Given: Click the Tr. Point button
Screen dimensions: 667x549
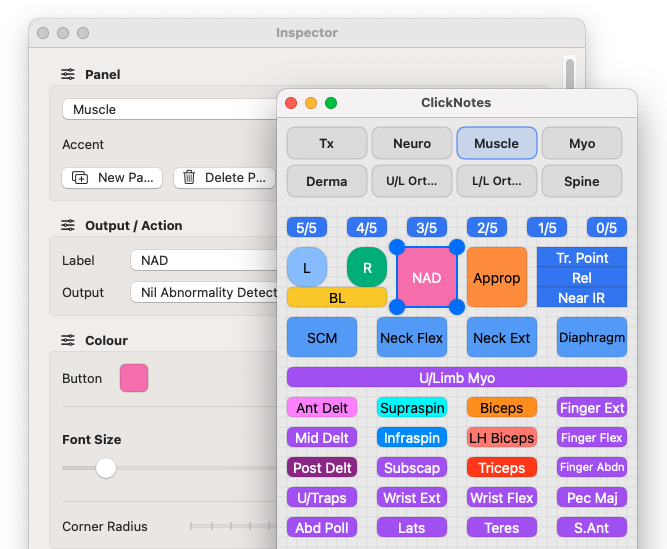Looking at the screenshot, I should [x=582, y=257].
